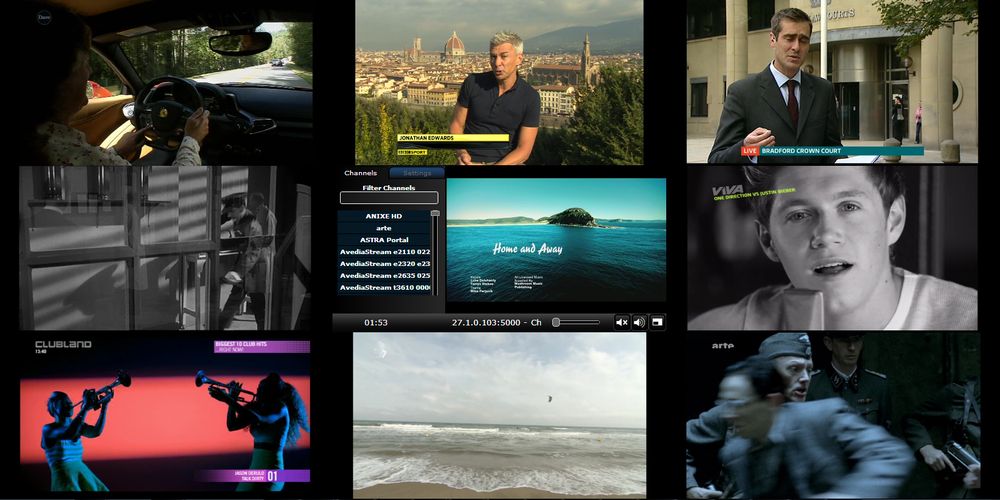Select the ASTRA Portal channel
This screenshot has width=1000, height=500.
(x=384, y=240)
